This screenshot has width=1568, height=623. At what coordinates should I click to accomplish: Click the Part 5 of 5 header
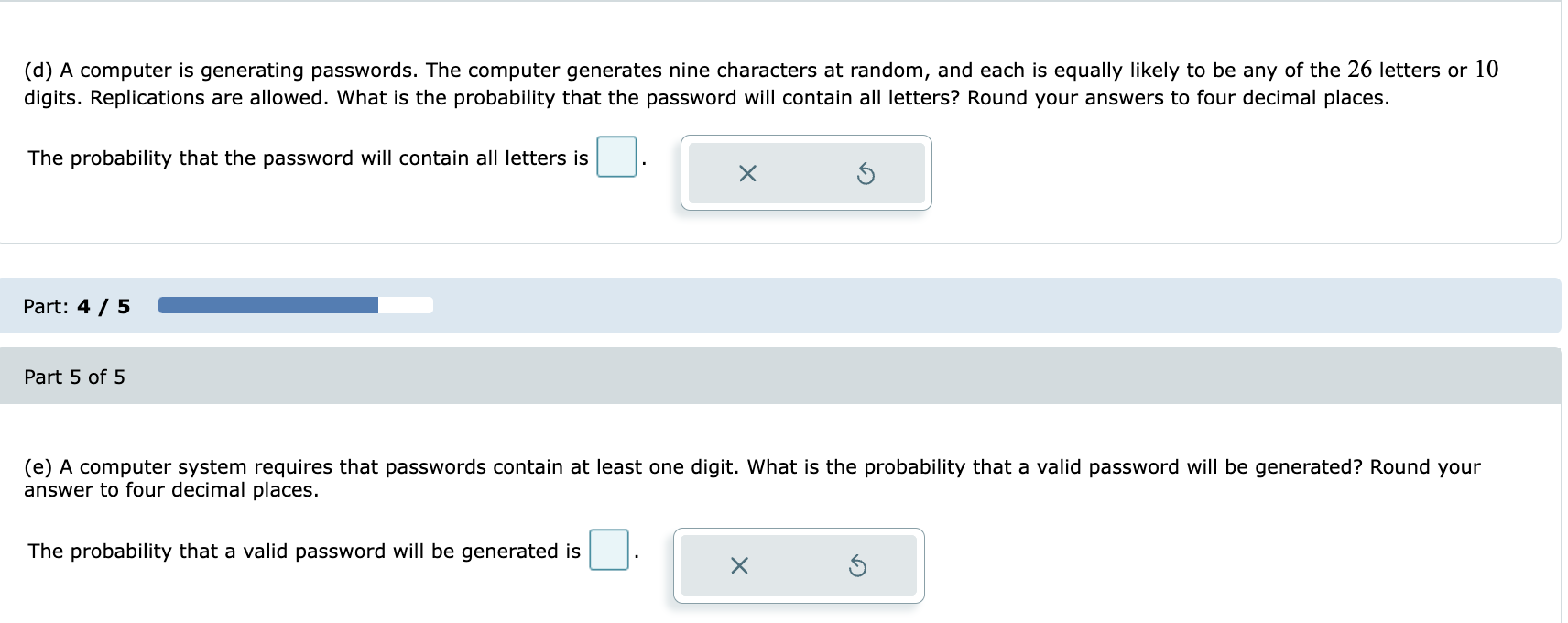pos(74,376)
